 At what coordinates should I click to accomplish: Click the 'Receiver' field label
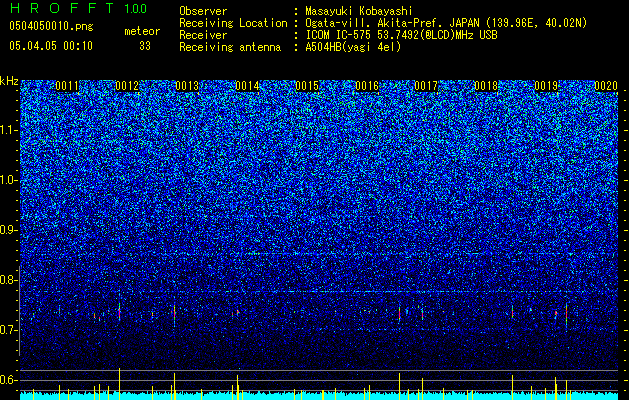click(x=203, y=35)
